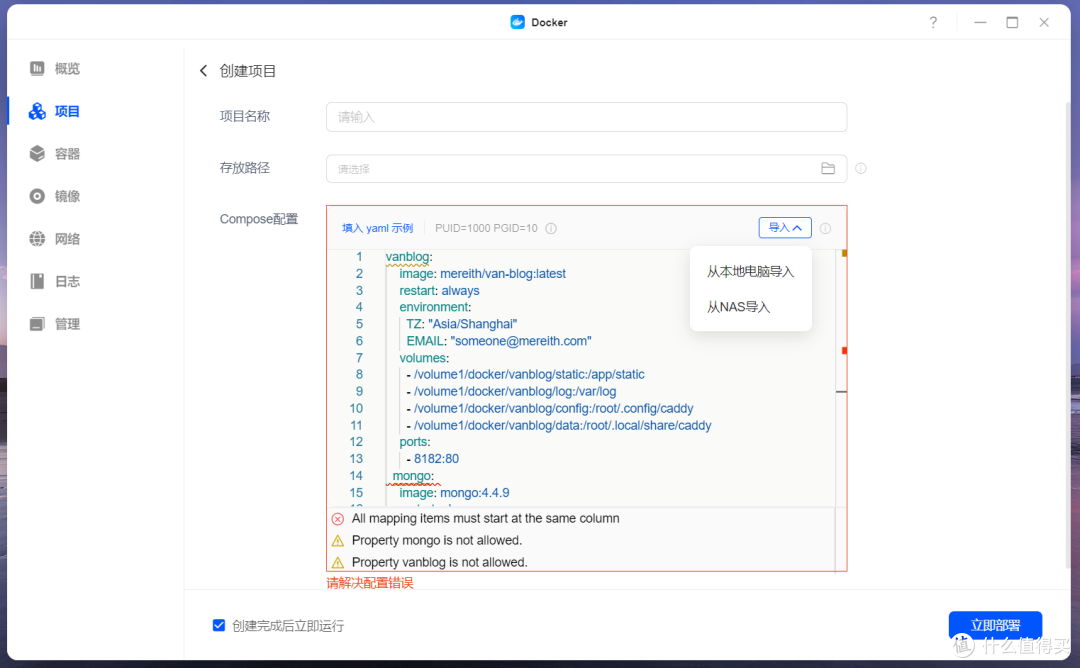Viewport: 1080px width, 668px height.
Task: Open the help question mark in title bar
Action: point(932,21)
